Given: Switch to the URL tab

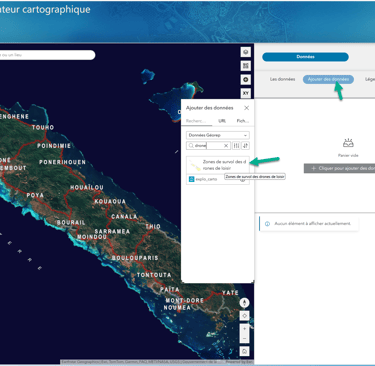Looking at the screenshot, I should pyautogui.click(x=222, y=121).
